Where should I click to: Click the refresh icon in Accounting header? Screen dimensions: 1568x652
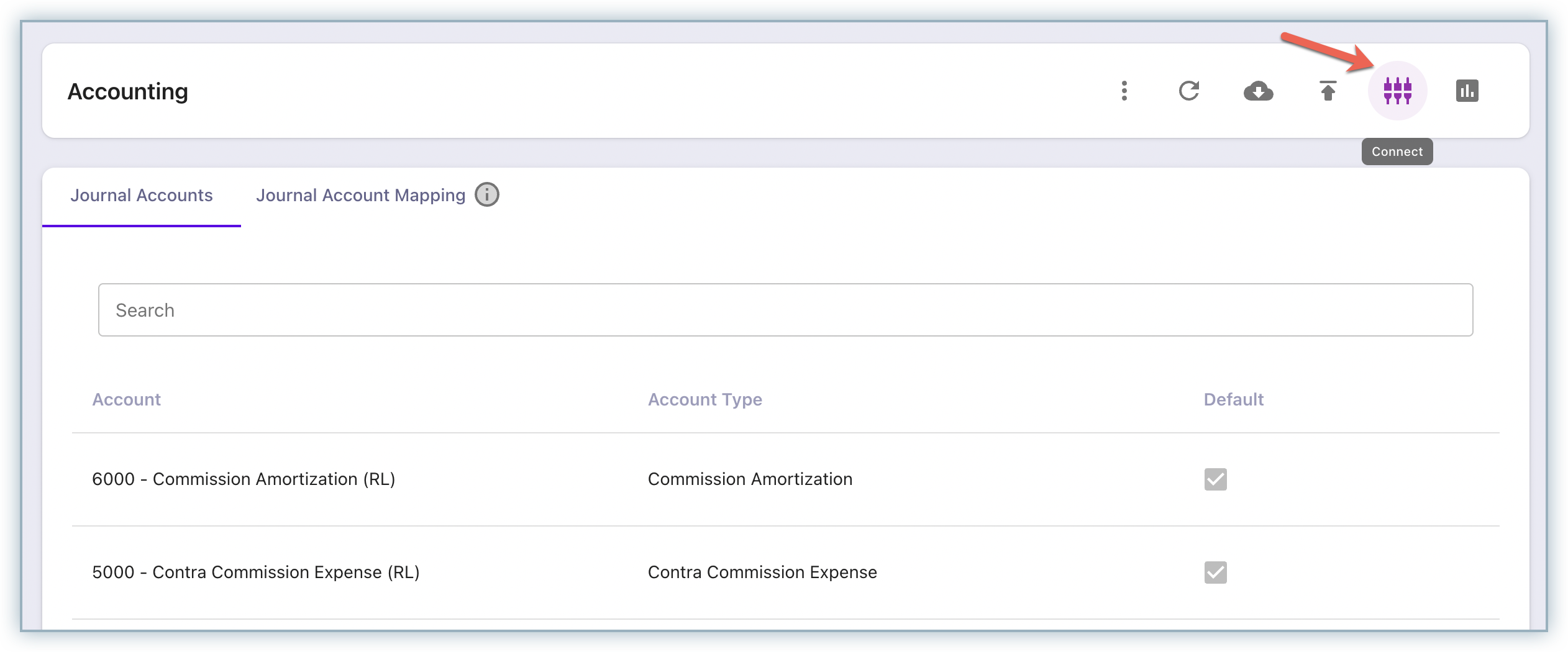click(x=1188, y=91)
